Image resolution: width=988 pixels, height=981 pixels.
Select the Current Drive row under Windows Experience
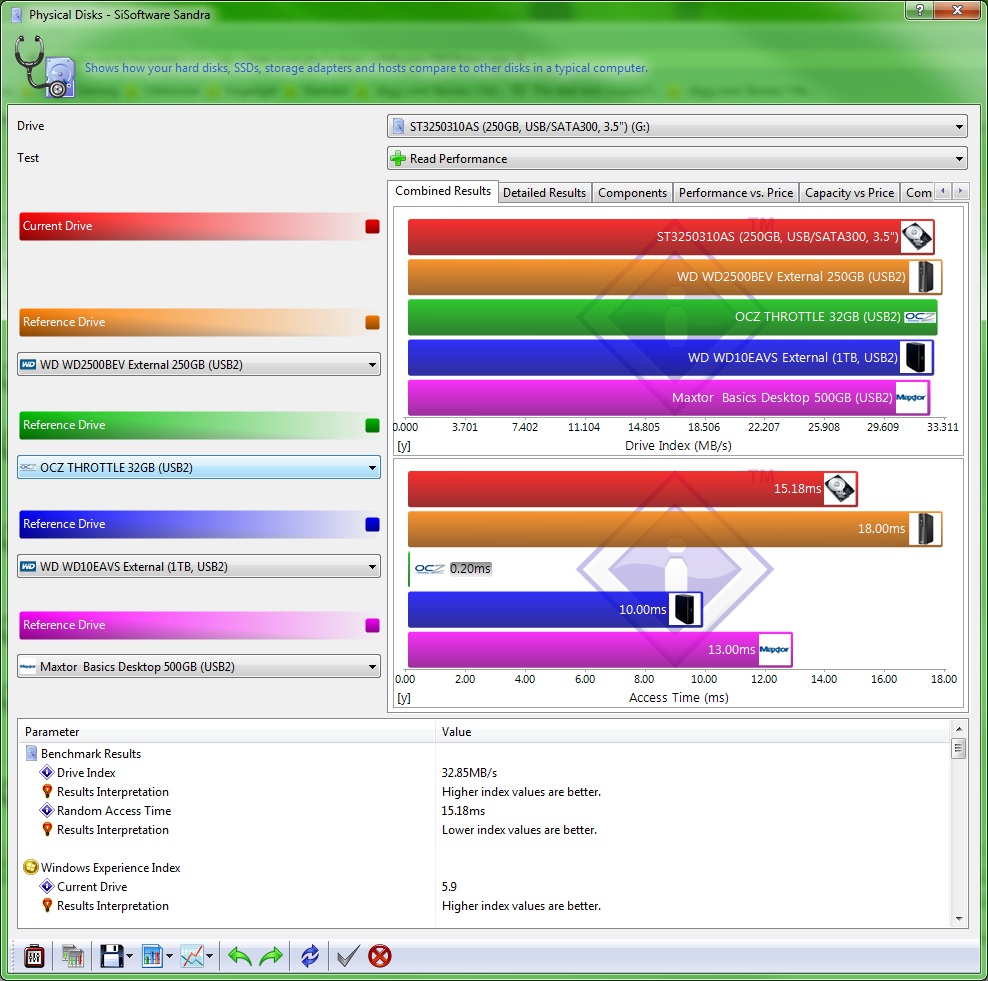point(92,886)
